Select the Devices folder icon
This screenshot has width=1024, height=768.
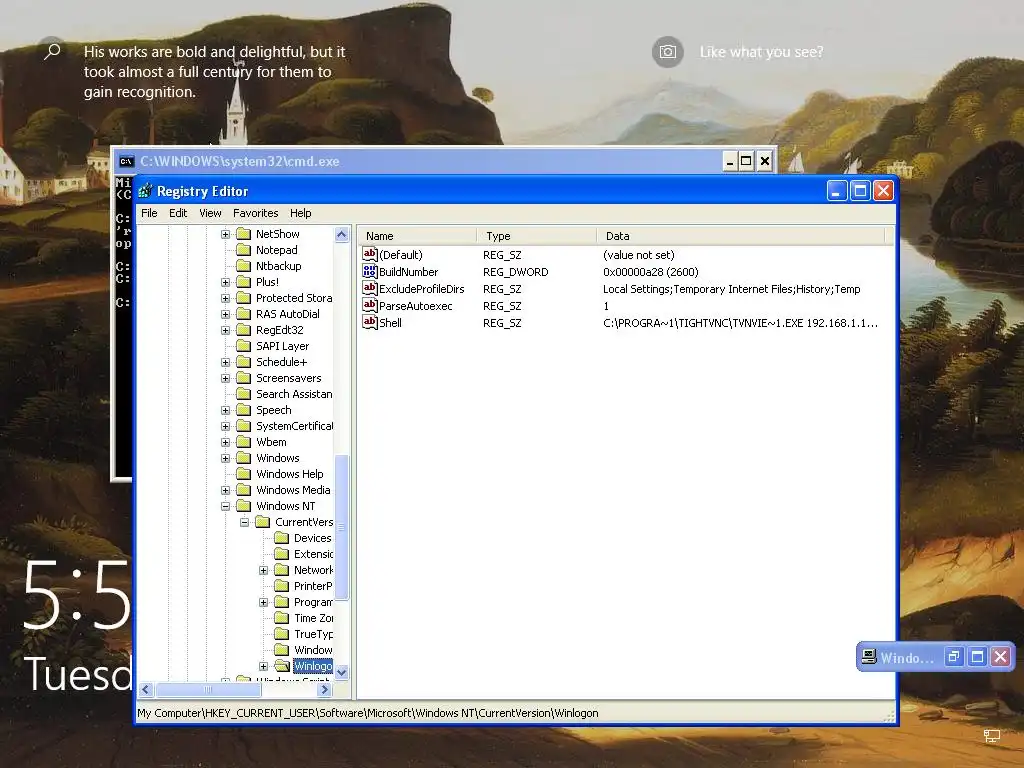281,538
